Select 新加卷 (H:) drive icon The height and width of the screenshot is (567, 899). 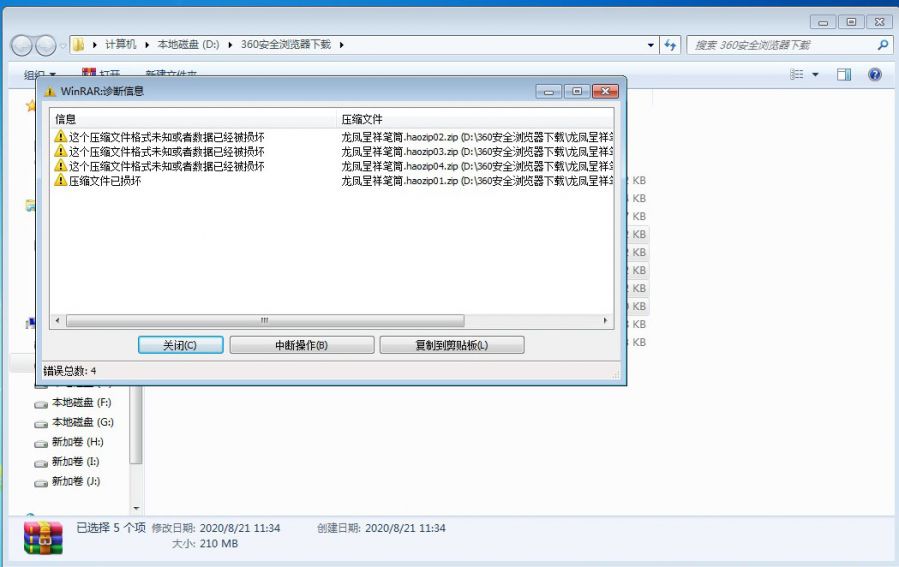41,443
